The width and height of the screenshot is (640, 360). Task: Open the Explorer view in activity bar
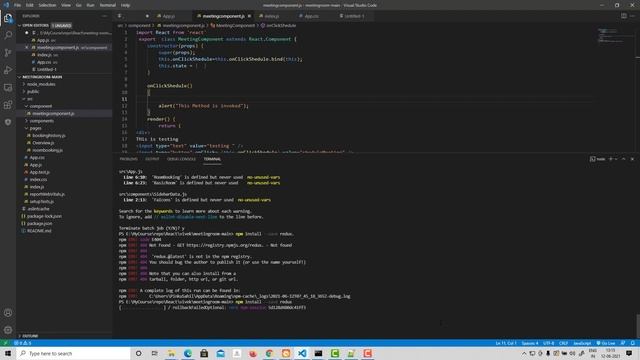click(8, 18)
